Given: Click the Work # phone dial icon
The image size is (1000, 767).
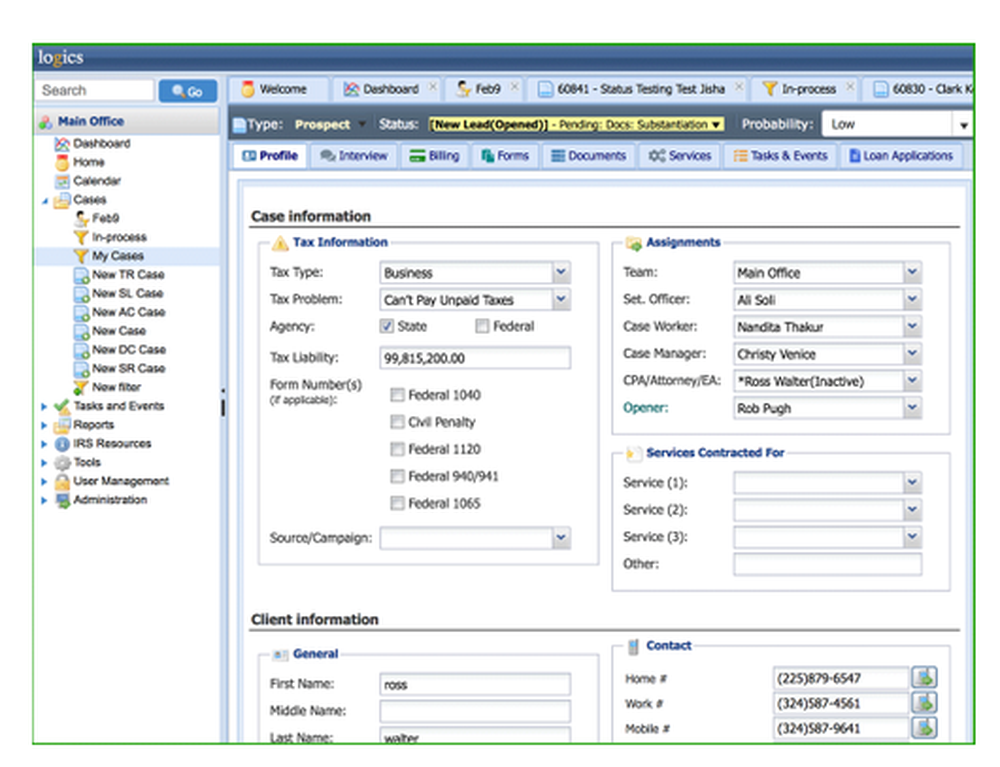Looking at the screenshot, I should [925, 703].
